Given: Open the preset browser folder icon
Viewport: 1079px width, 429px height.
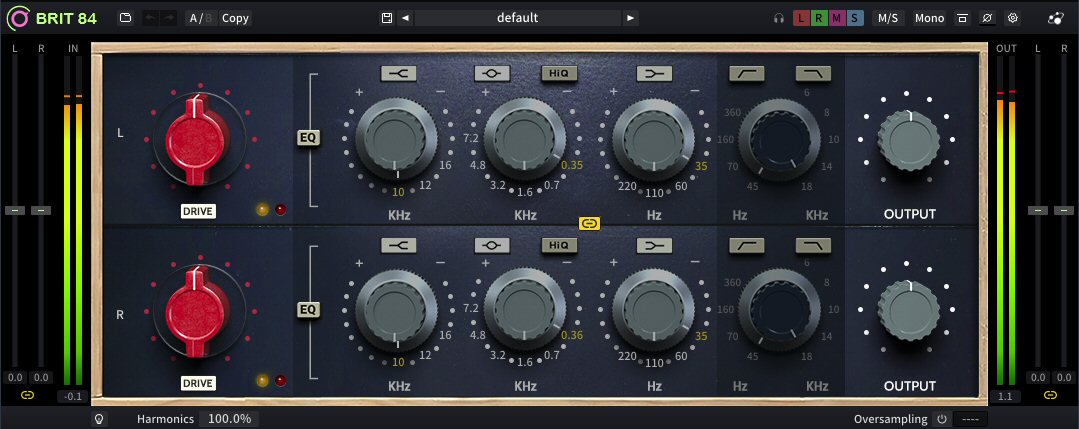Looking at the screenshot, I should click(125, 18).
